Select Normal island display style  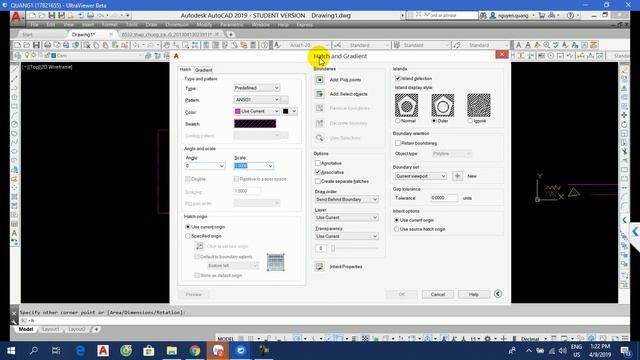(398, 121)
